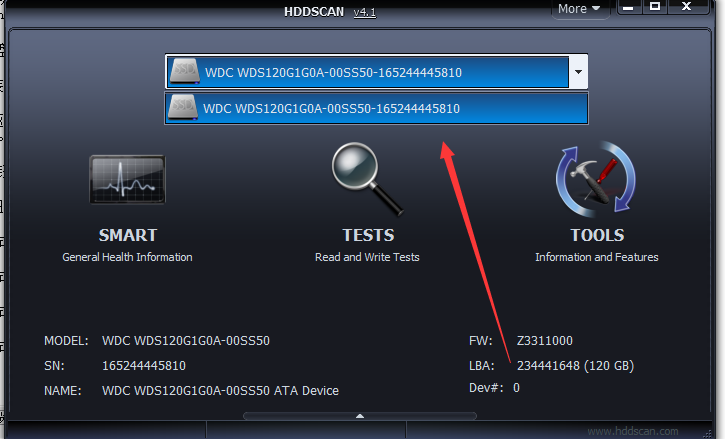Close the HDDScan window

tap(687, 6)
